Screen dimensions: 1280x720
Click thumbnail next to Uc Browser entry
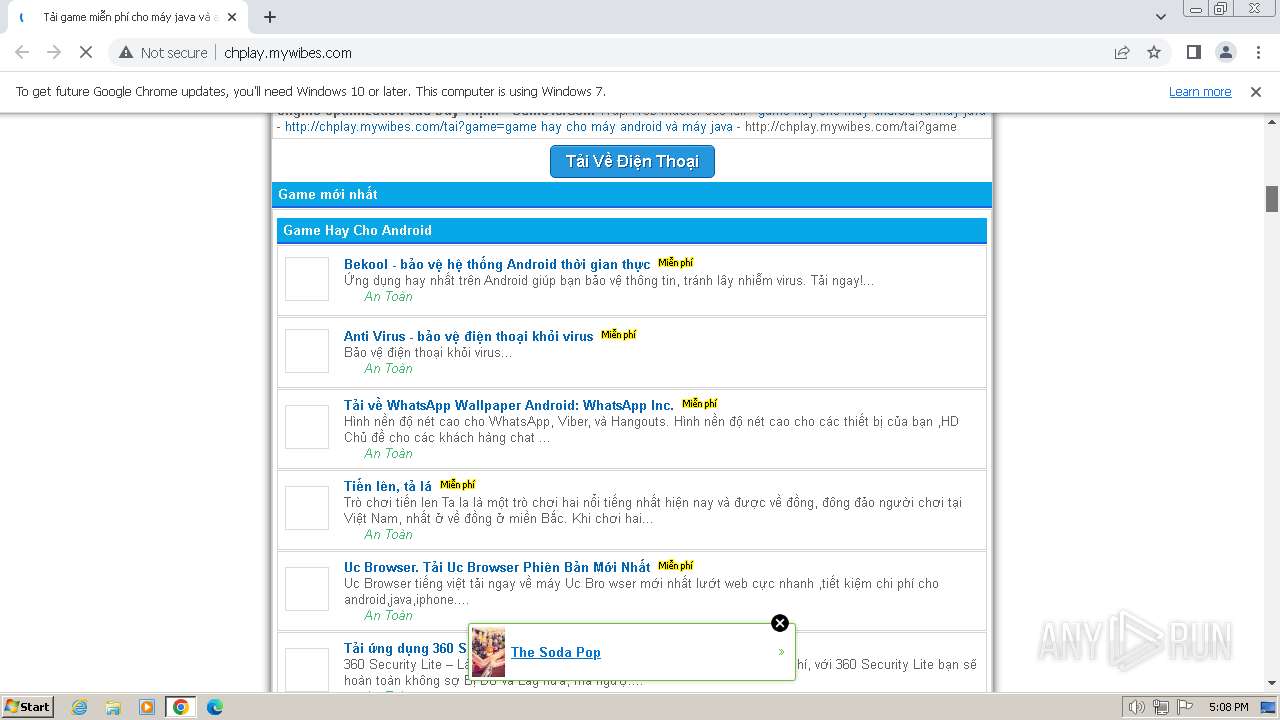[307, 589]
